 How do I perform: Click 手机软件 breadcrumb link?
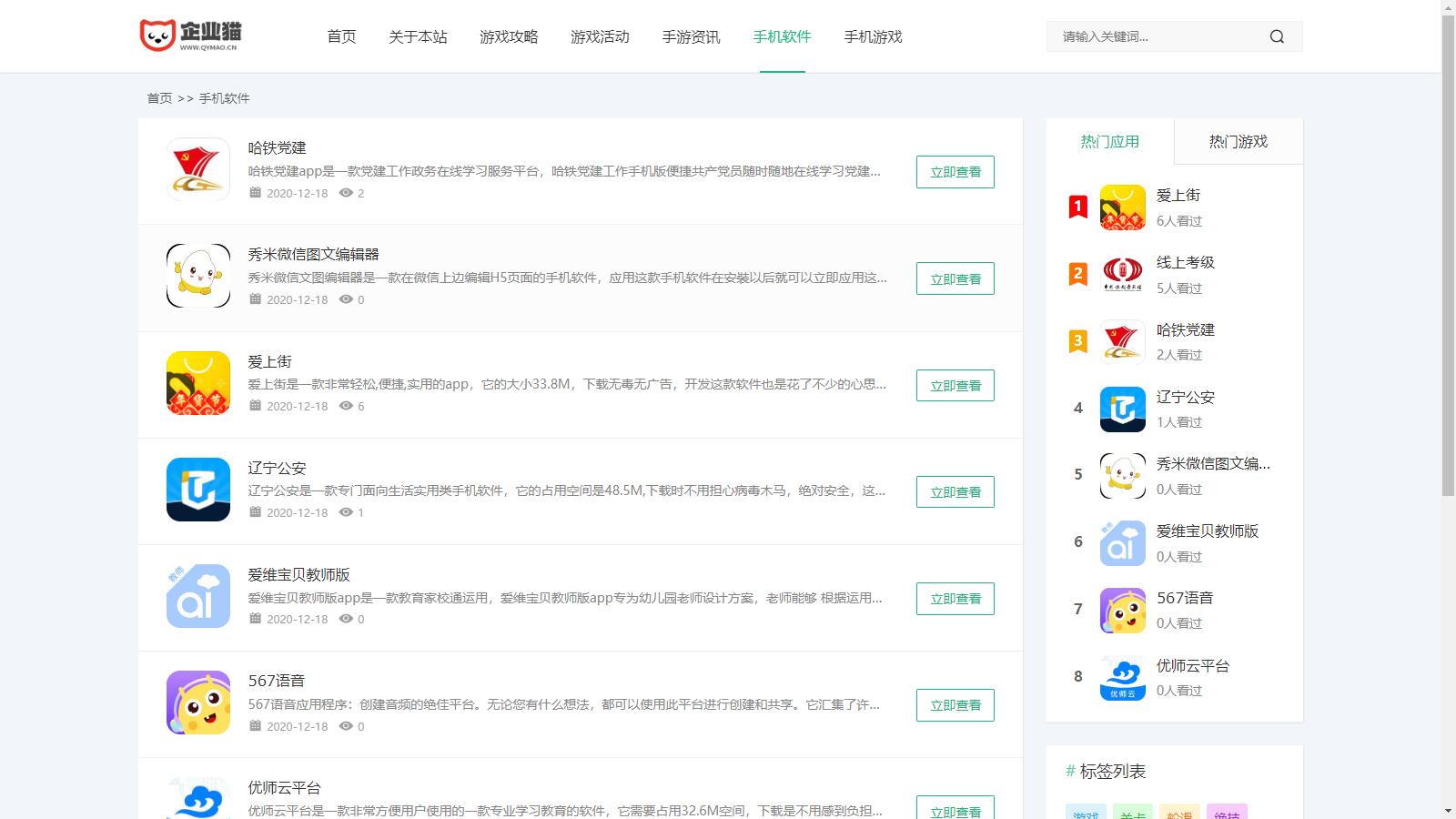224,98
